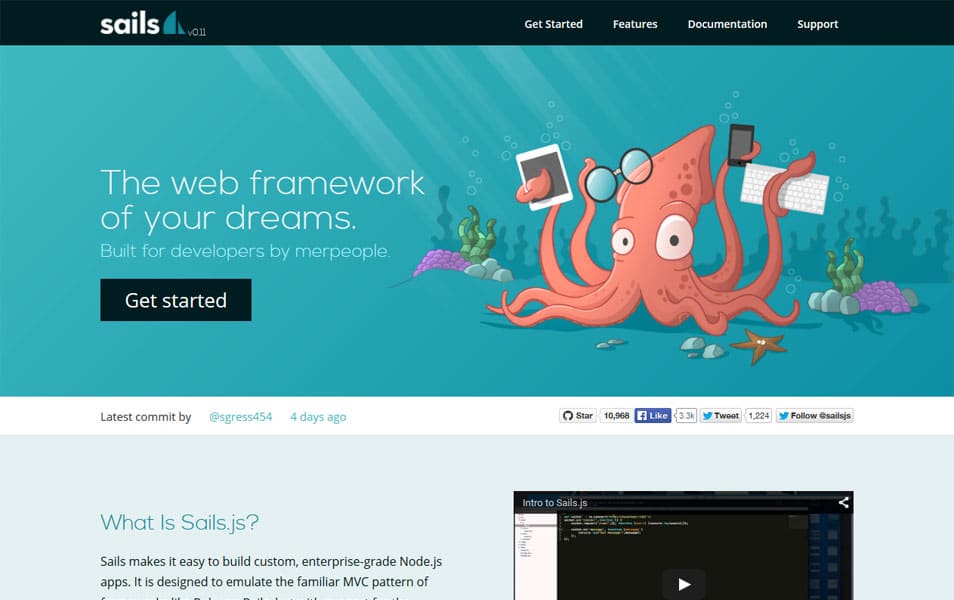954x600 pixels.
Task: Click the Latest commit by label
Action: (x=145, y=417)
